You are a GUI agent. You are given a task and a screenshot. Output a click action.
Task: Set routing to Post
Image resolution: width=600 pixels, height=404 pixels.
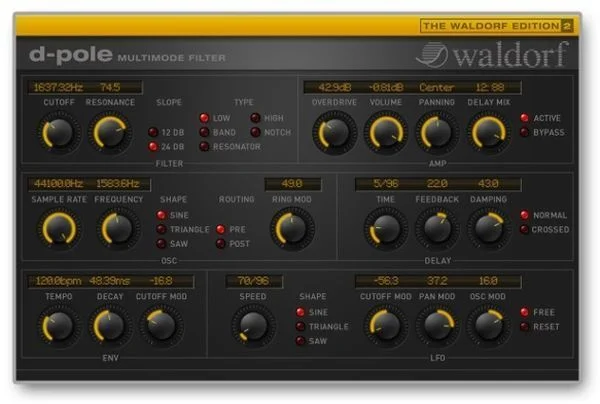(221, 244)
